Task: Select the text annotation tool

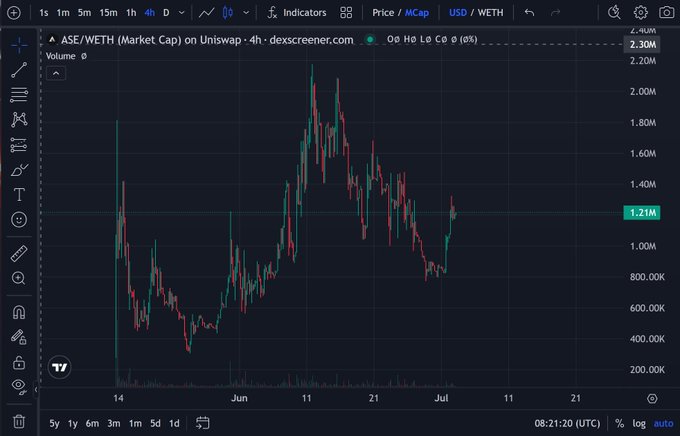Action: (19, 194)
